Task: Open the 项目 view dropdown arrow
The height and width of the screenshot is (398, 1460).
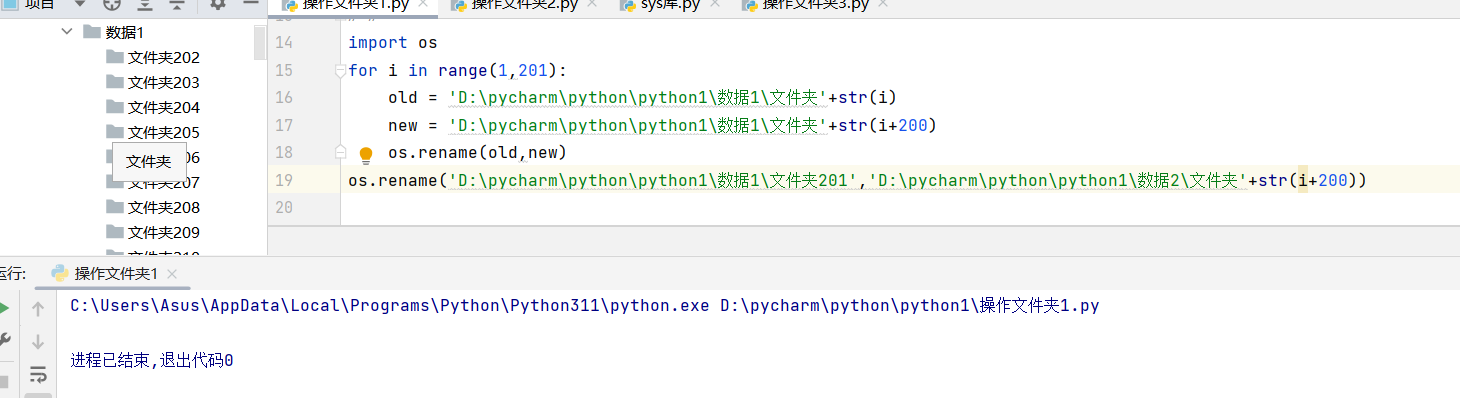Action: (80, 4)
